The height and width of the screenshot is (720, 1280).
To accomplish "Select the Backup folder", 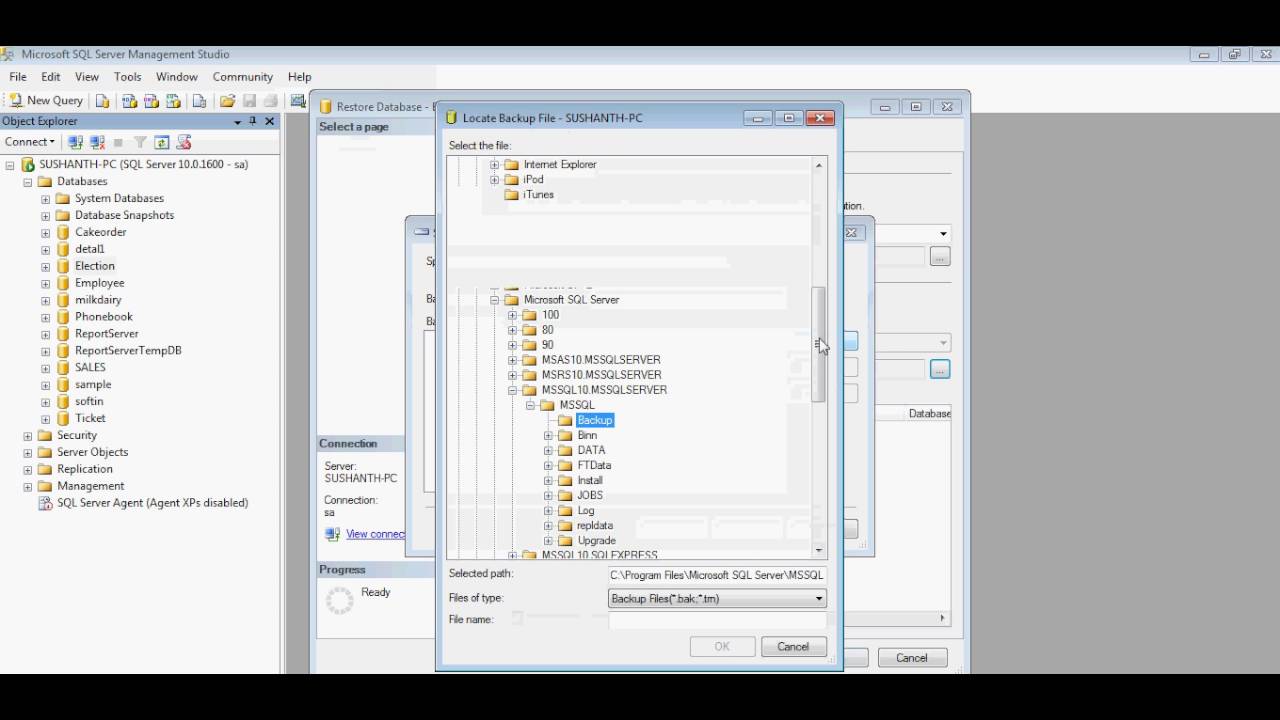I will 595,420.
